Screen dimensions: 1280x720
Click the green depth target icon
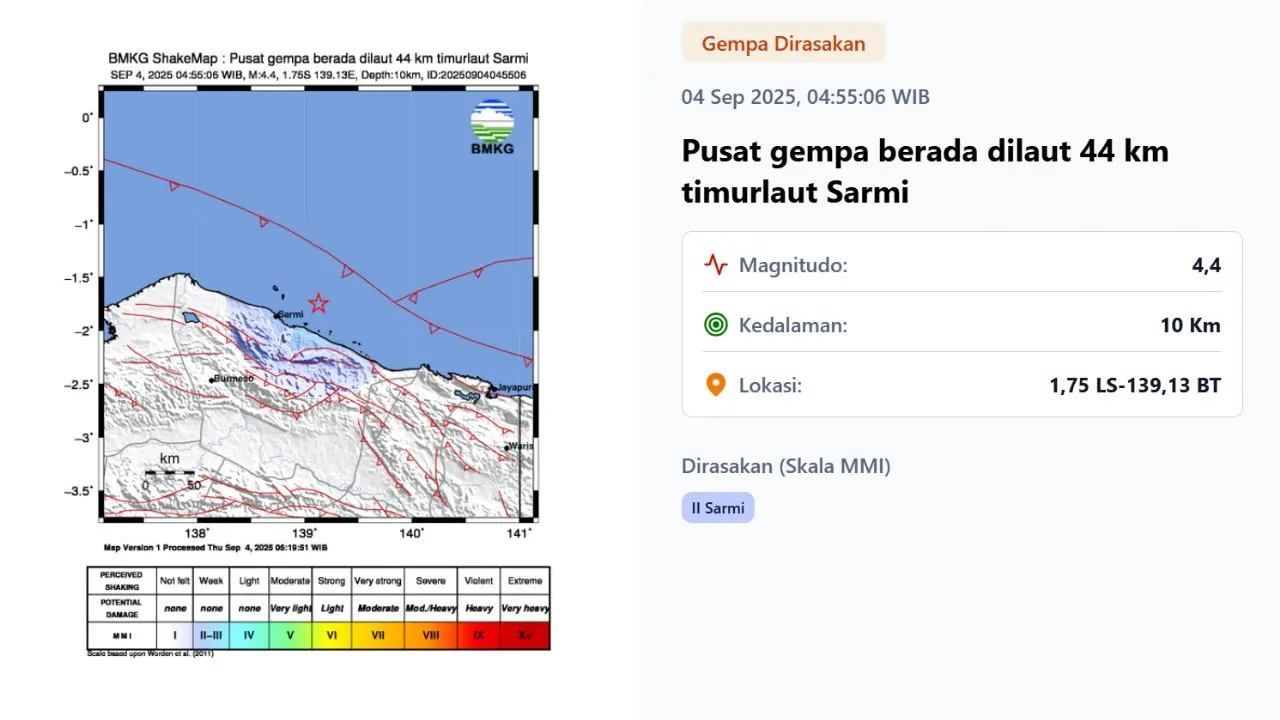coord(715,325)
